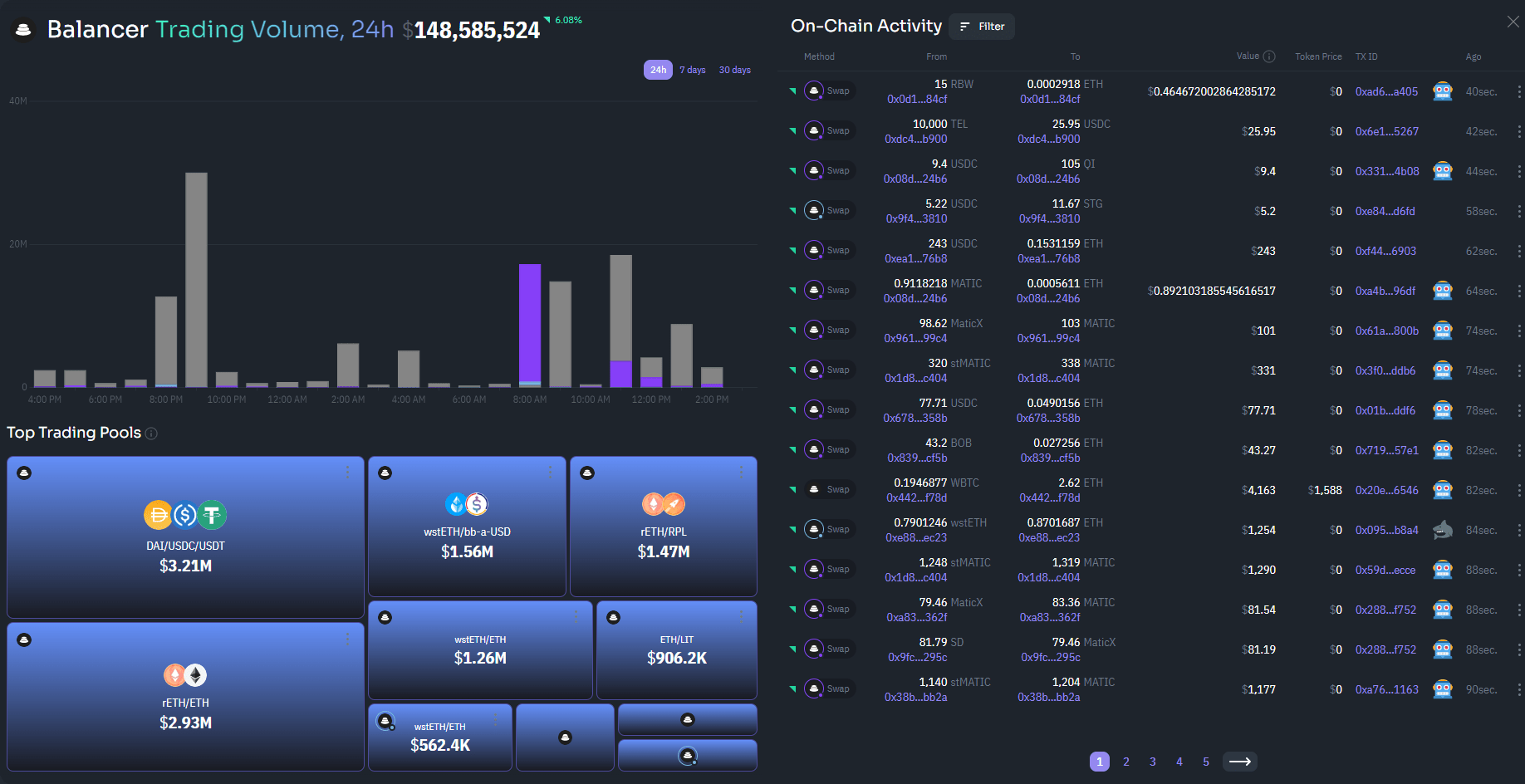Click the next-page arrow in pagination
Image resolution: width=1525 pixels, height=784 pixels.
pos(1240,762)
